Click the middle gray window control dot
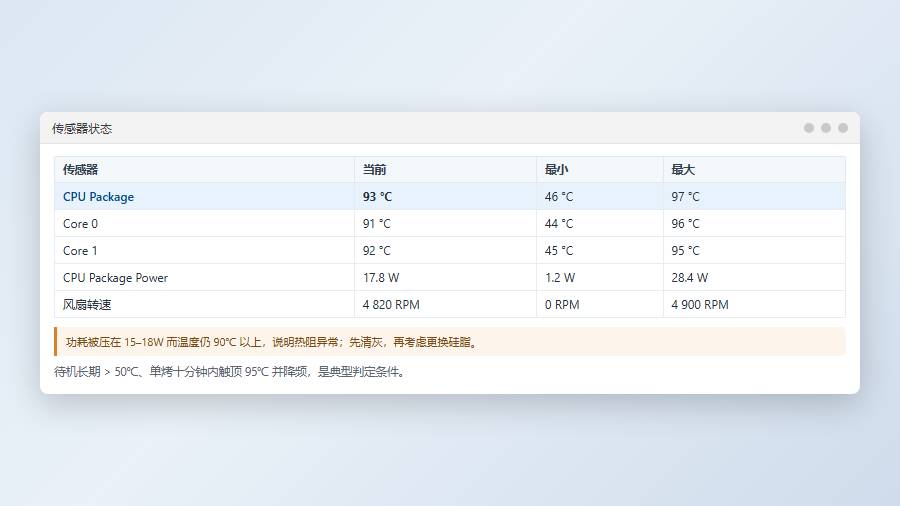This screenshot has width=900, height=506. (826, 128)
